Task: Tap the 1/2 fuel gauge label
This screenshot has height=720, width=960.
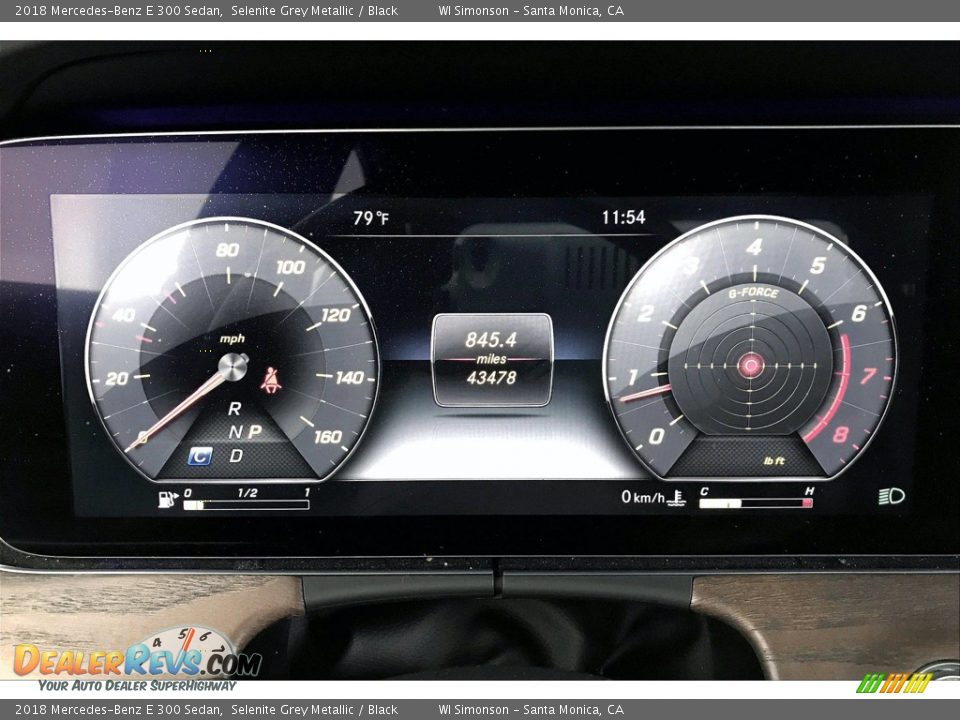Action: (x=247, y=493)
